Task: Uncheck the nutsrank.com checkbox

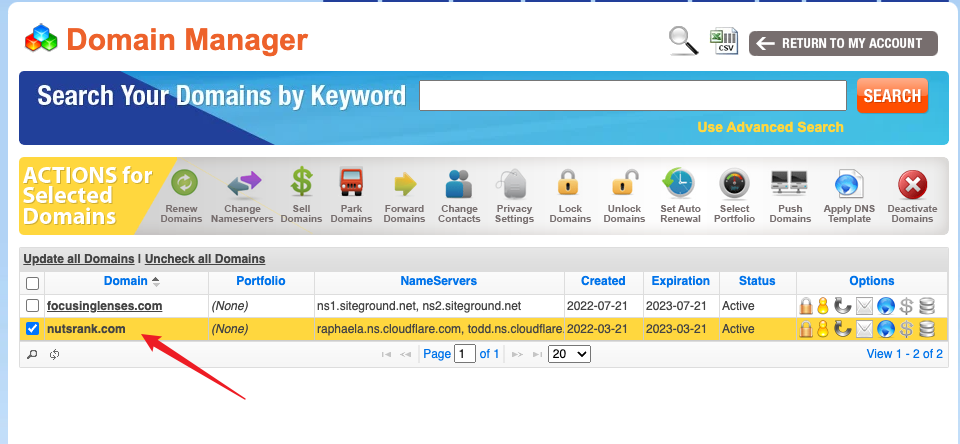Action: [32, 329]
